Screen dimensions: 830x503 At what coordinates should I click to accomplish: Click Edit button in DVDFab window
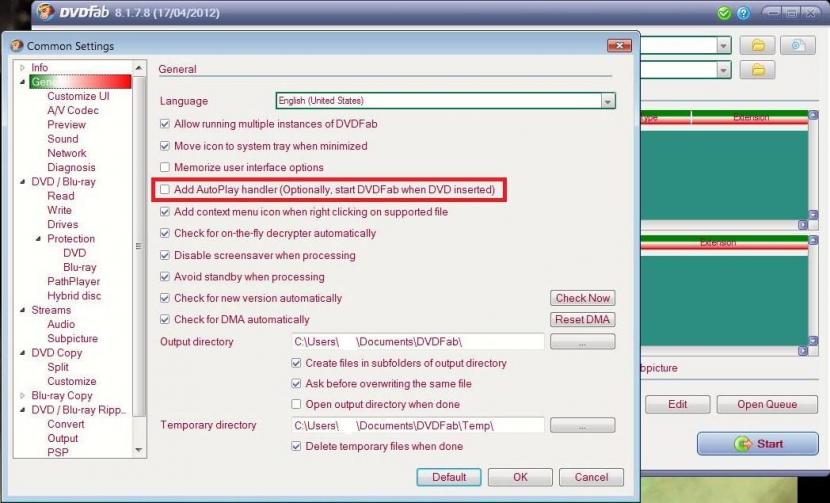pos(678,405)
